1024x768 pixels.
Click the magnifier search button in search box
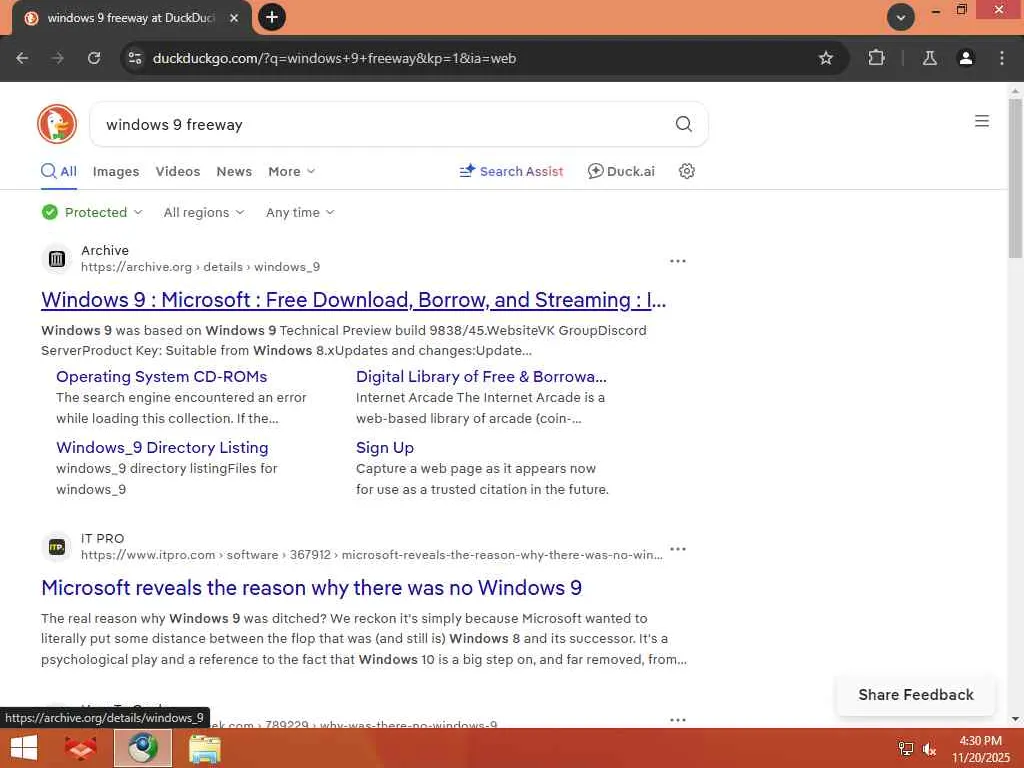point(683,123)
